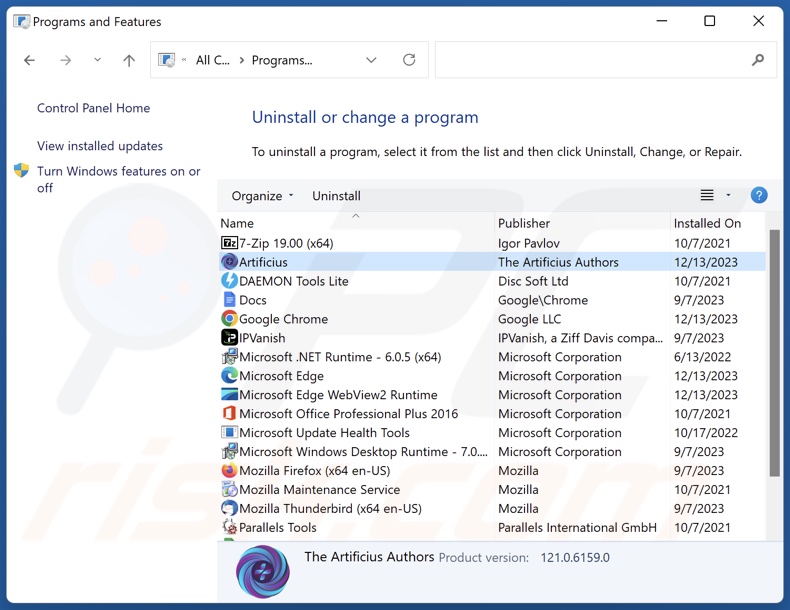Image resolution: width=790 pixels, height=610 pixels.
Task: Click the large Artificius logo in details pane
Action: click(x=262, y=572)
